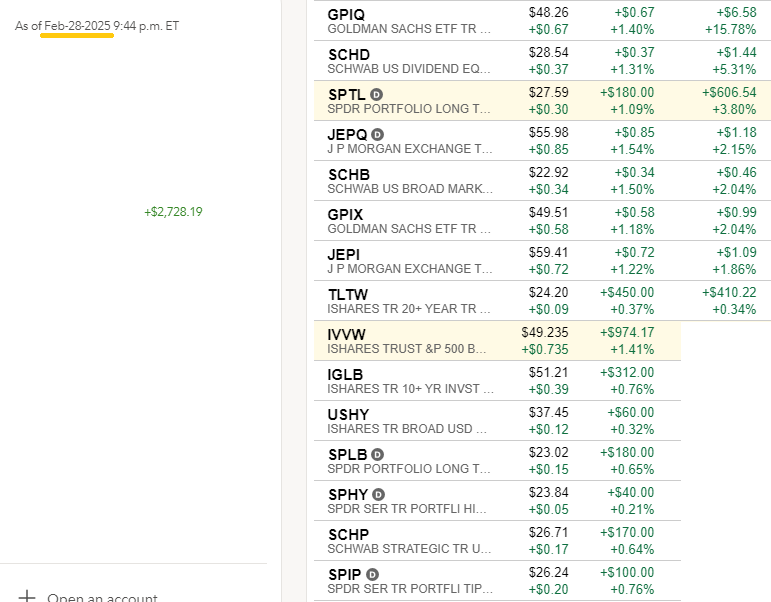
Task: Open the SPHY ticker symbol
Action: (348, 494)
